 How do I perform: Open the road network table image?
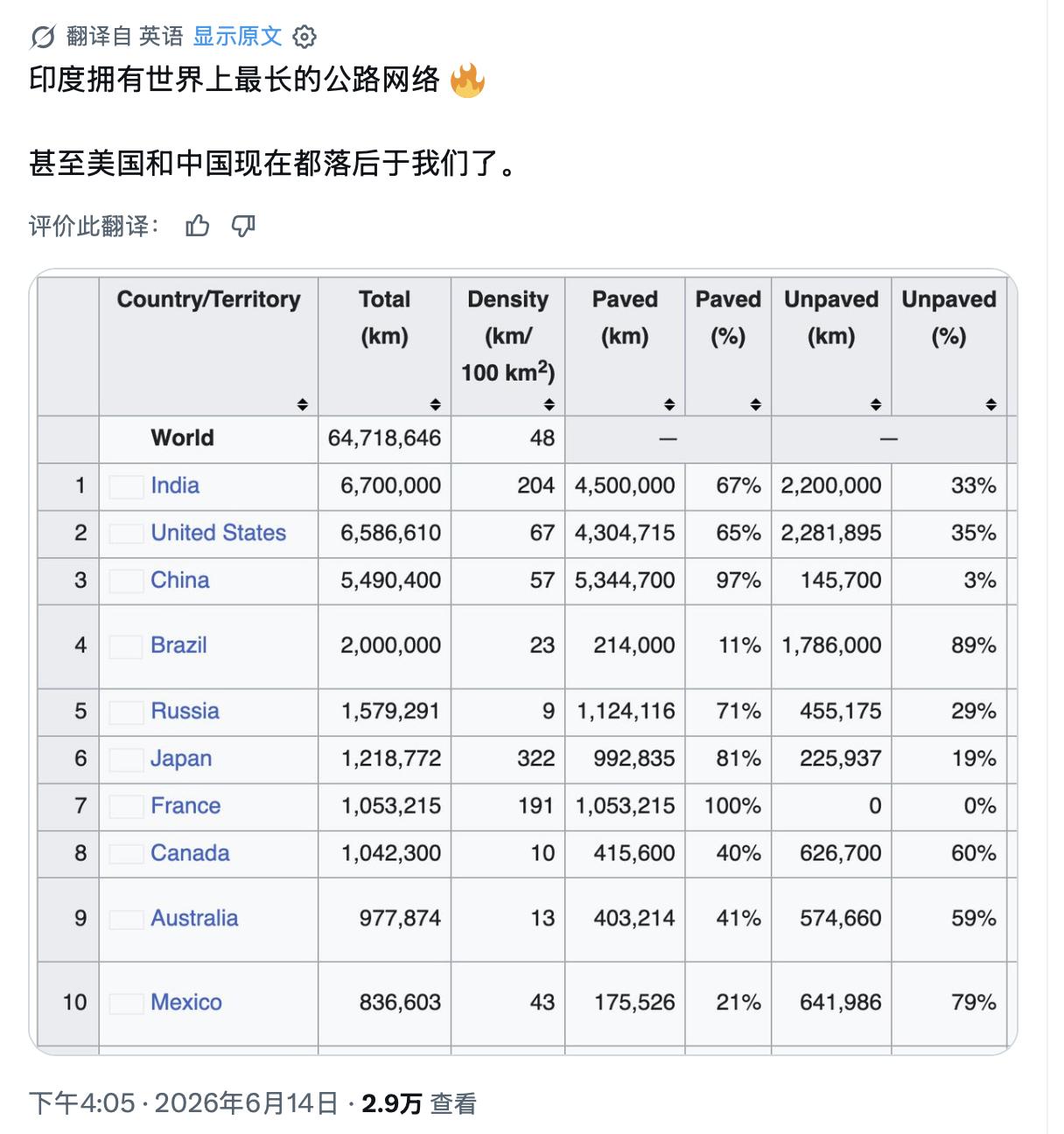pyautogui.click(x=523, y=661)
